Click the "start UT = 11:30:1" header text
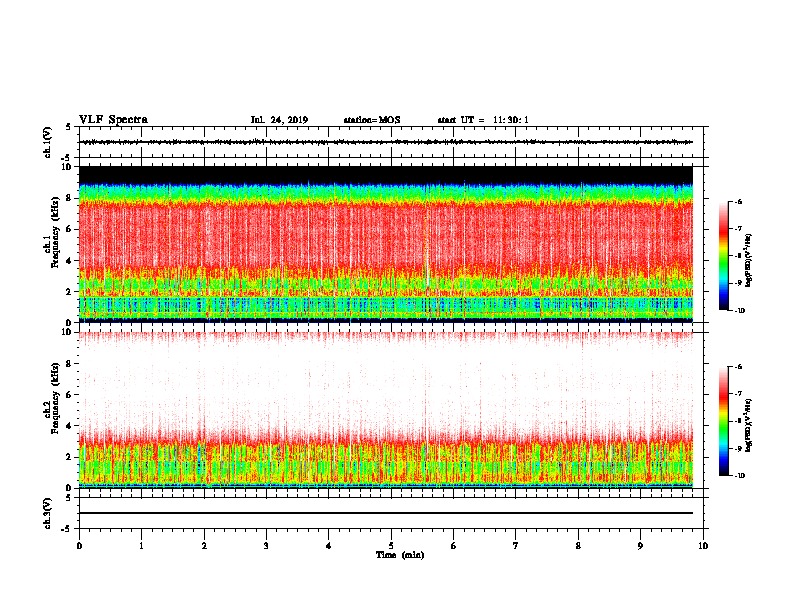This screenshot has width=792, height=612. pos(483,120)
